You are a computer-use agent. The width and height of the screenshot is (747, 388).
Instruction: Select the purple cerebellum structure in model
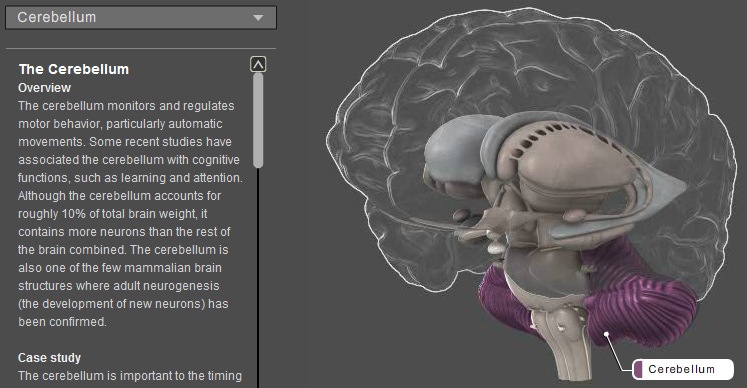coord(641,305)
